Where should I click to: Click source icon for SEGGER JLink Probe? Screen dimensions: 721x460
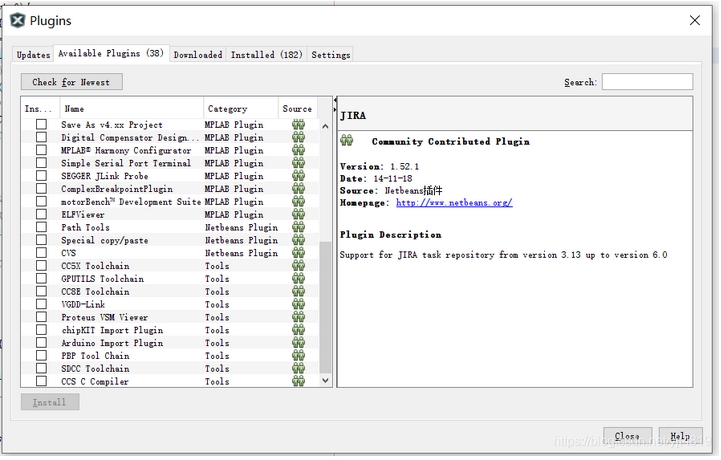click(298, 176)
